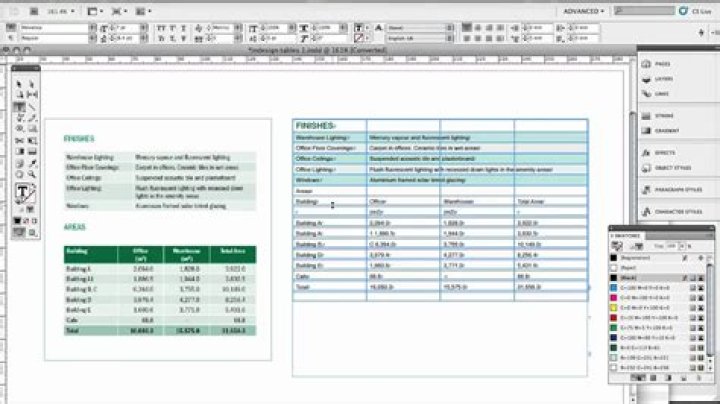Toggle Superscript in the control panel
Image resolution: width=720 pixels, height=404 pixels.
[172, 28]
